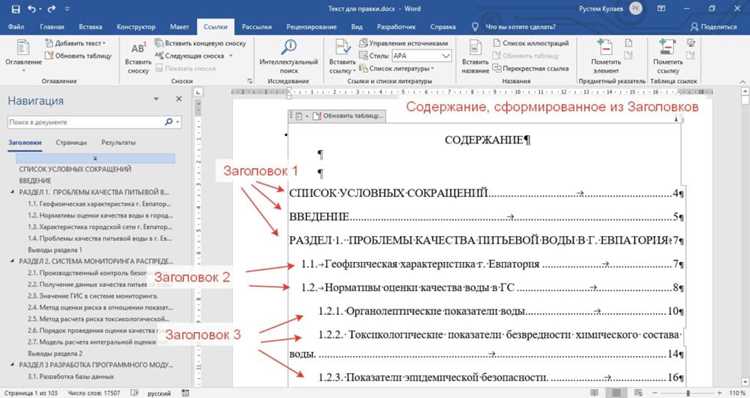Open the Файл tab
The width and height of the screenshot is (750, 398).
pyautogui.click(x=16, y=27)
